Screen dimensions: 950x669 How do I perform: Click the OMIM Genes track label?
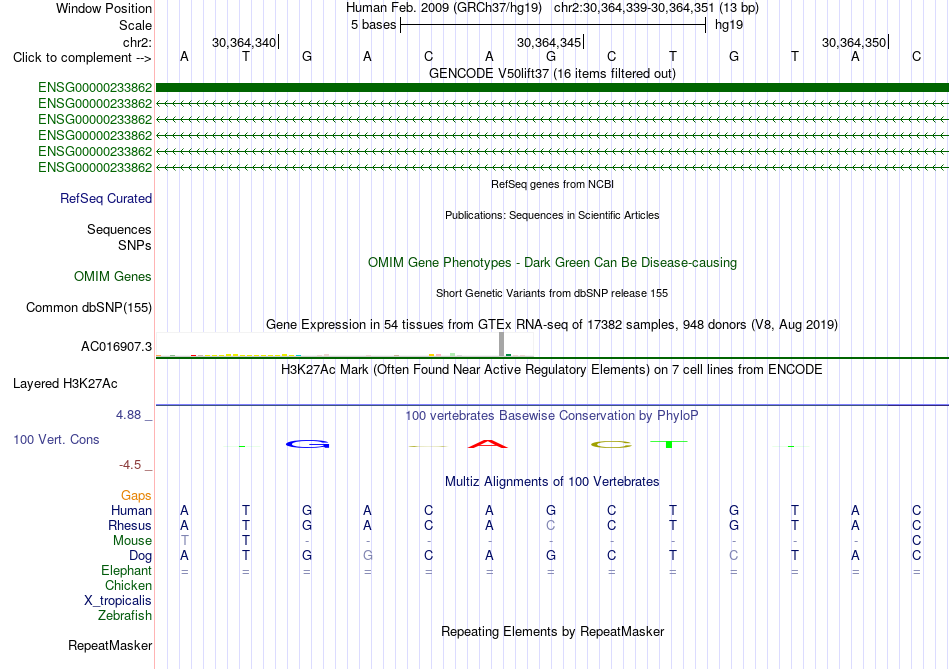(113, 277)
